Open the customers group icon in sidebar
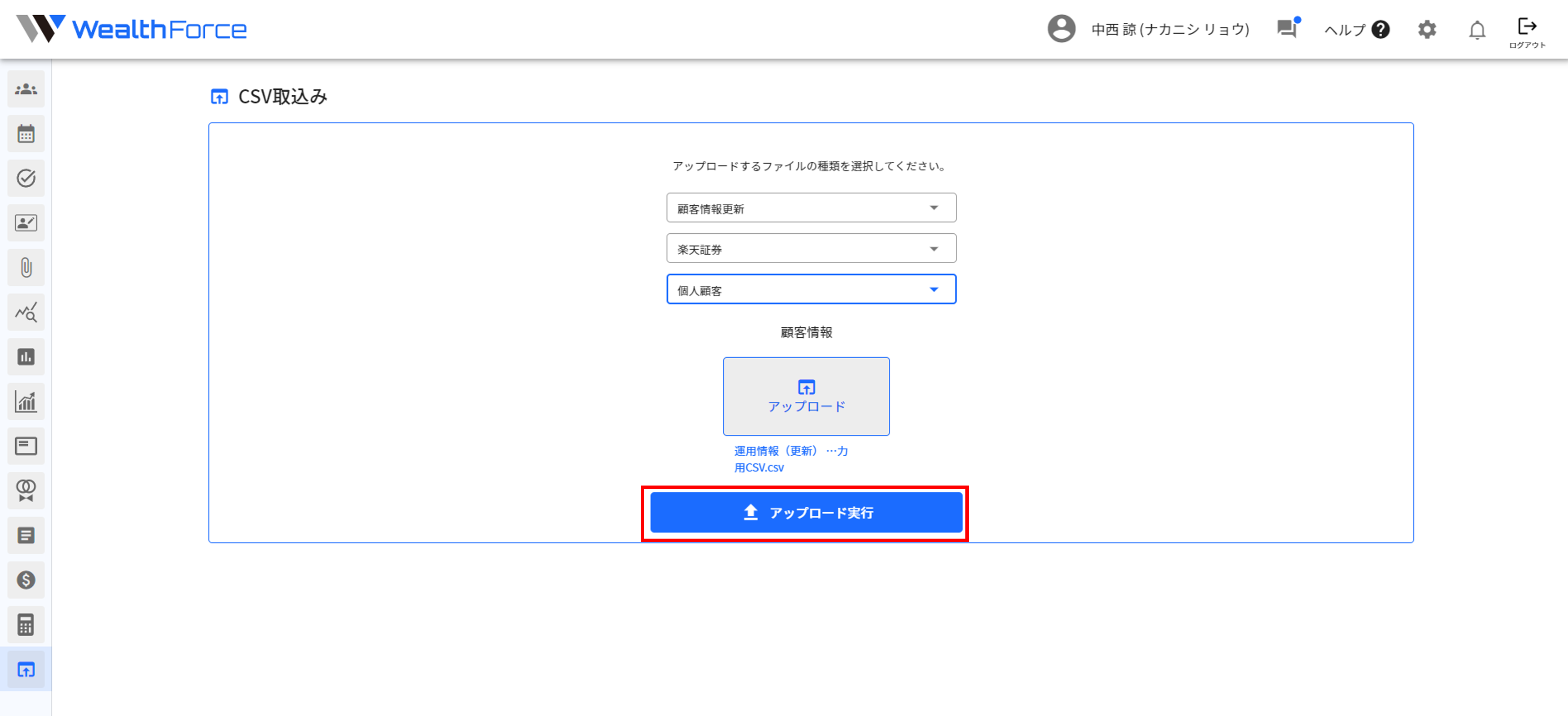Viewport: 1568px width, 716px height. pos(26,89)
